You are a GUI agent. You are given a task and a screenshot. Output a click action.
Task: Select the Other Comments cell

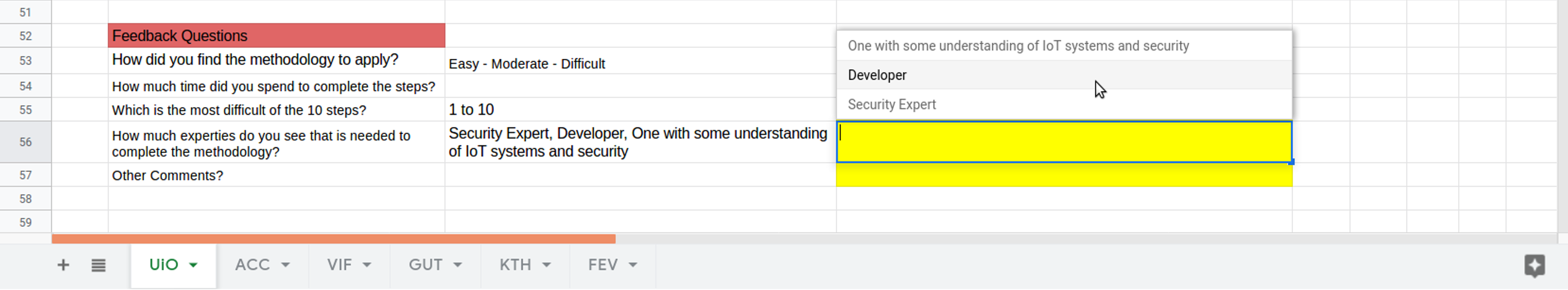tap(276, 175)
